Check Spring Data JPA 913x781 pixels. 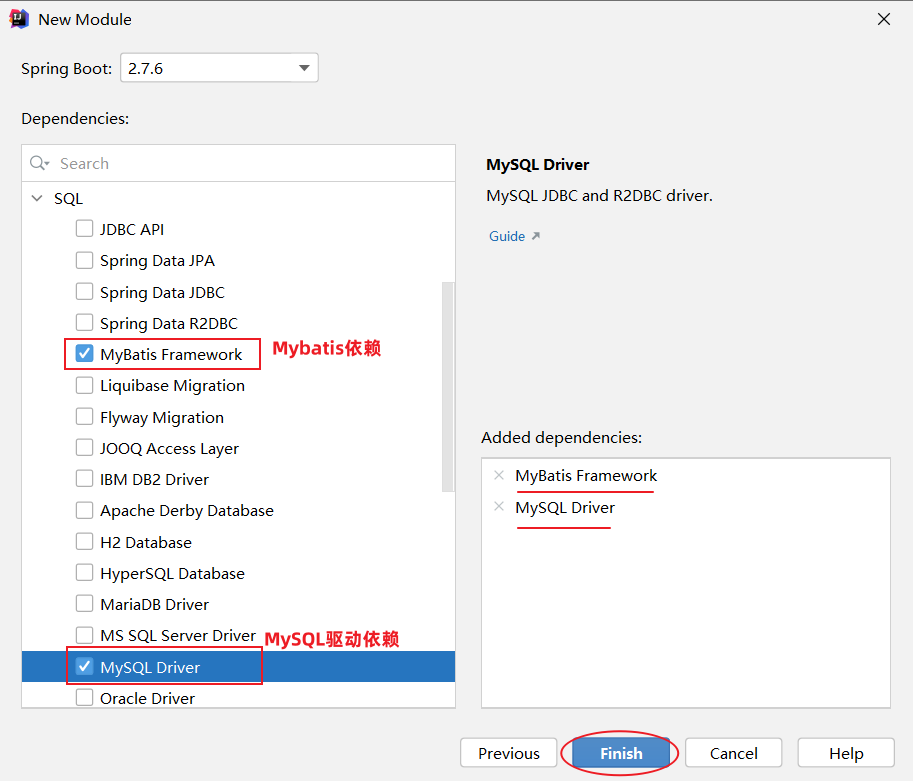[85, 260]
